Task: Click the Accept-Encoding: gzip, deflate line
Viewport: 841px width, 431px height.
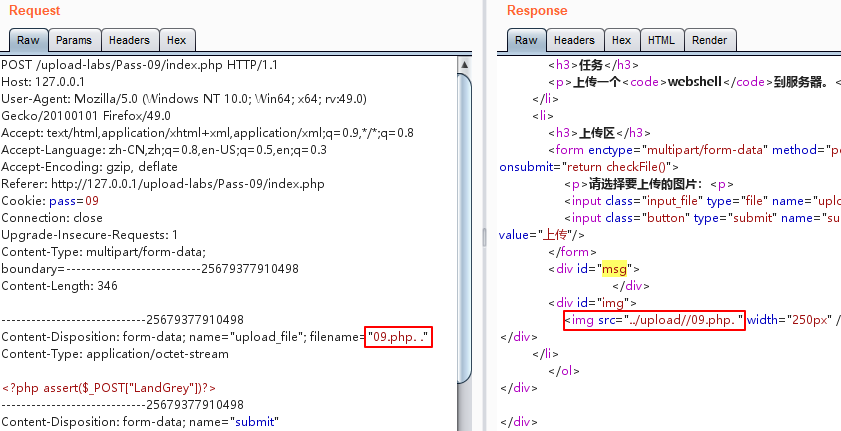Action: (x=89, y=167)
